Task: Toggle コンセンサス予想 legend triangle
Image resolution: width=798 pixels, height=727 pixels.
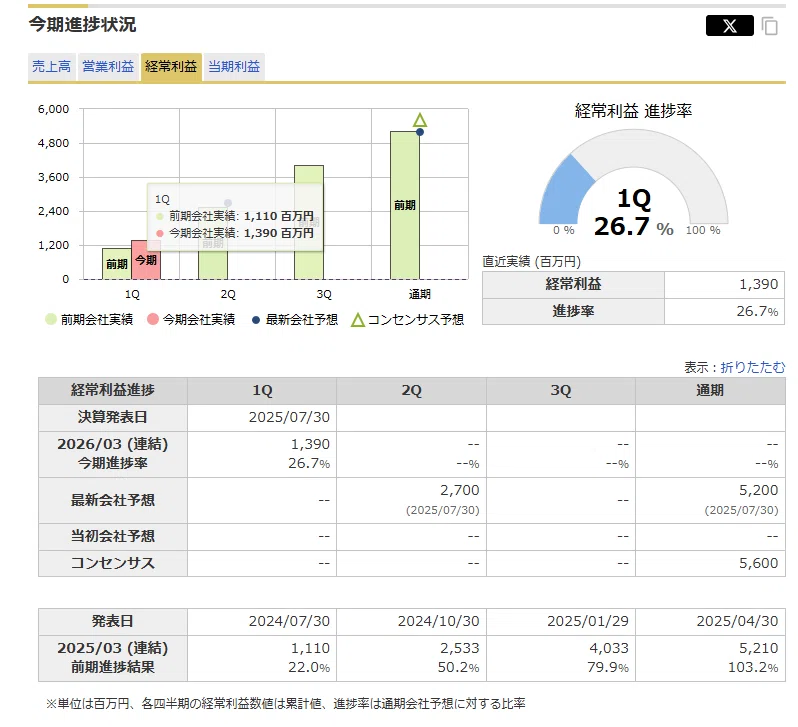Action: pyautogui.click(x=358, y=320)
